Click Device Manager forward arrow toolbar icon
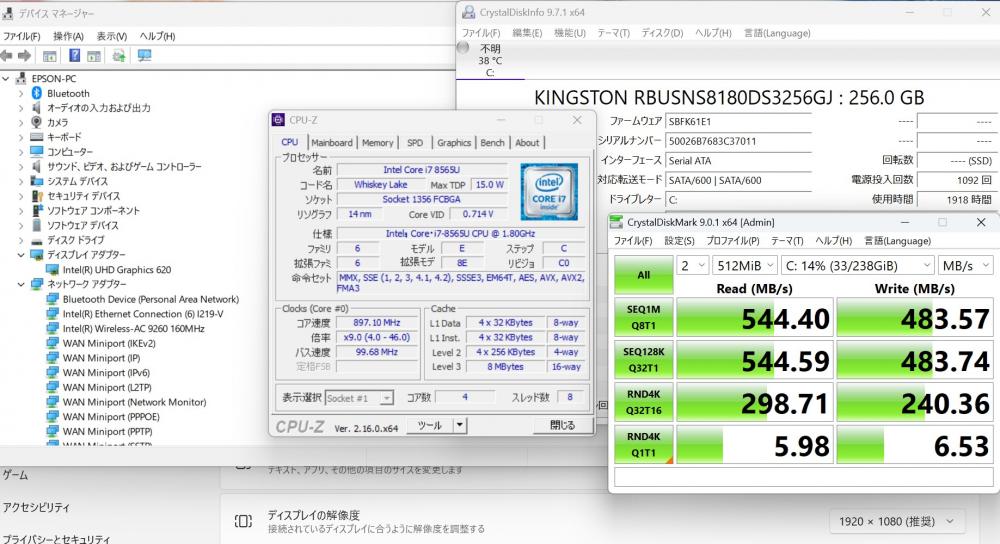Viewport: 1000px width, 544px height. [24, 56]
